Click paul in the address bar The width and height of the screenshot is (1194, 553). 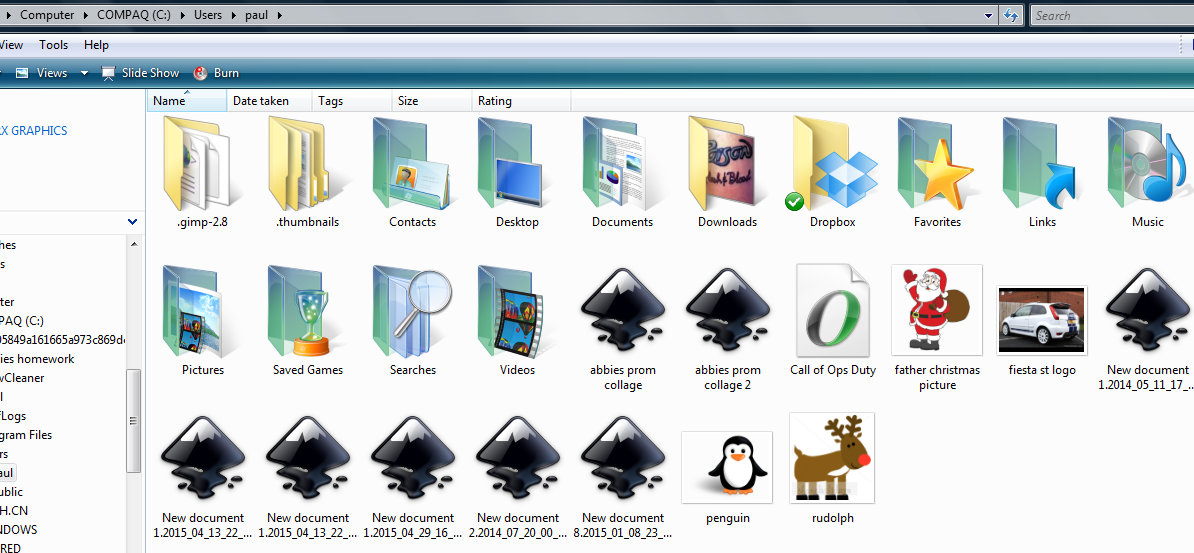point(257,15)
